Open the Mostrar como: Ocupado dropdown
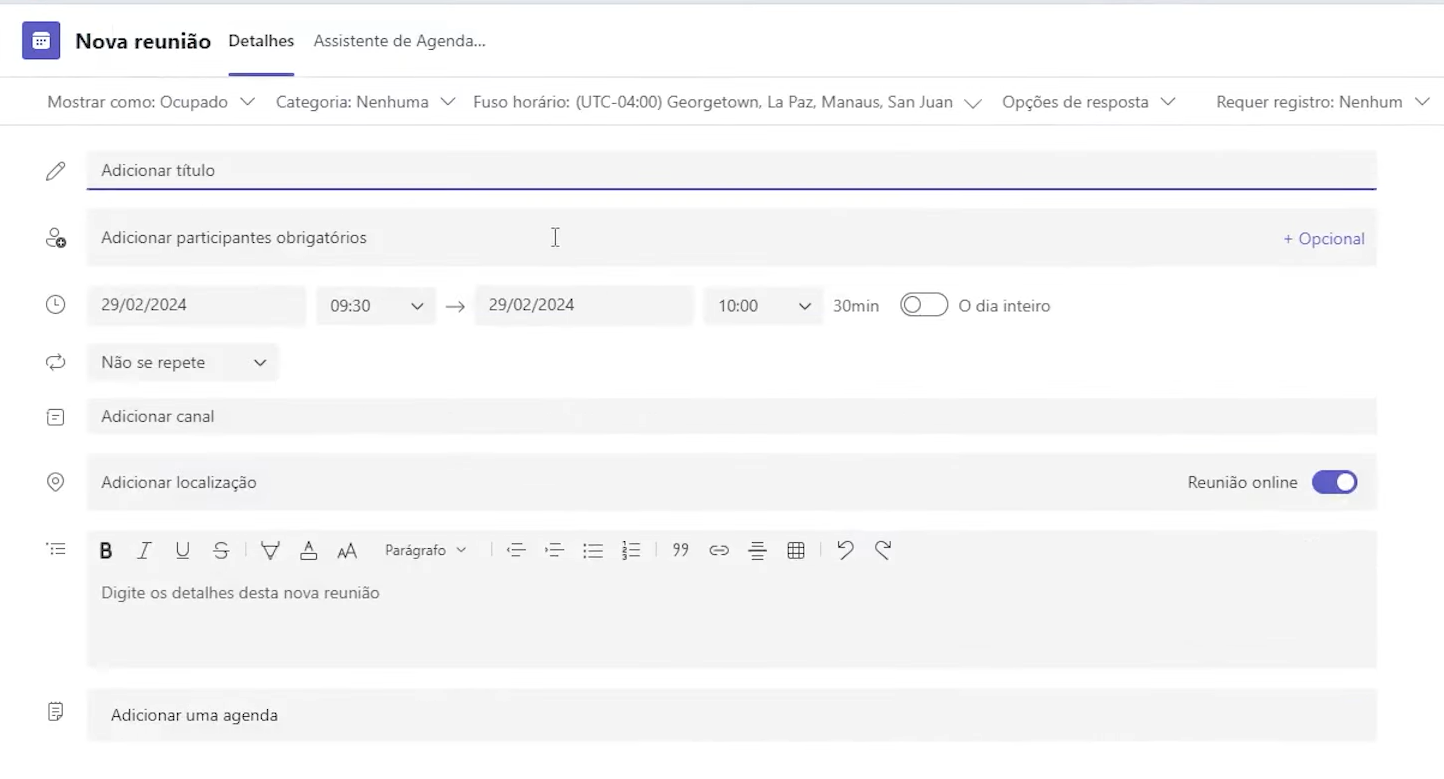Image resolution: width=1444 pixels, height=779 pixels. click(x=151, y=102)
